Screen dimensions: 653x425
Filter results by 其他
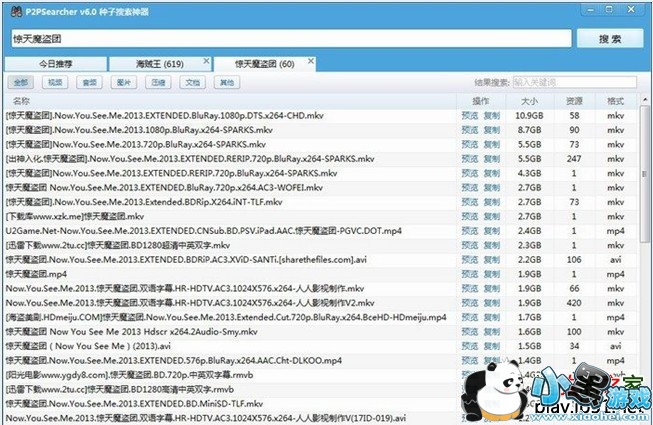(x=227, y=82)
